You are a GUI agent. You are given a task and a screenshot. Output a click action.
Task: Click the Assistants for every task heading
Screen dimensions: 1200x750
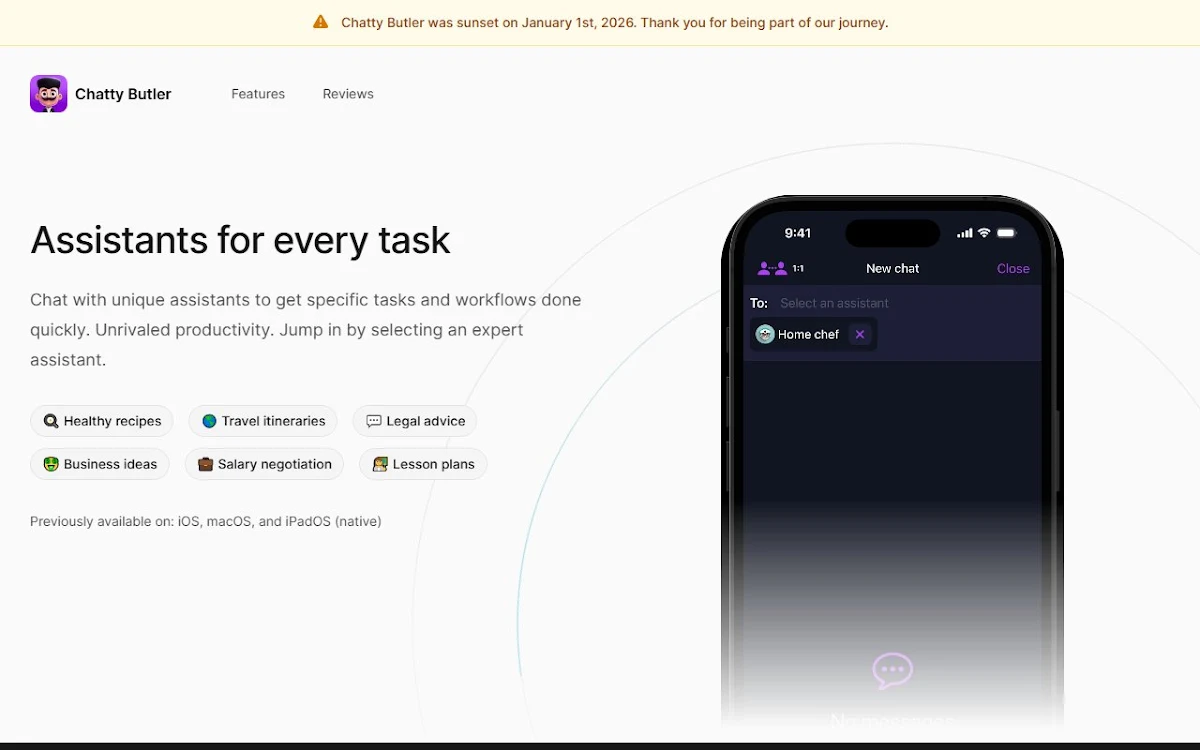(x=240, y=240)
